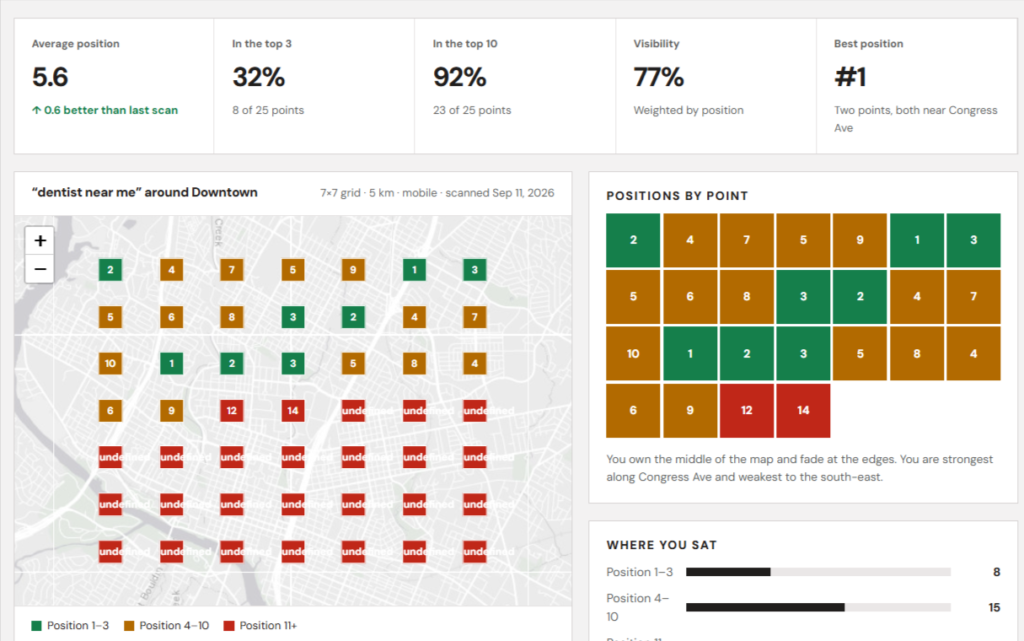Click 'Two points, both near Congress Ave' text

tap(916, 119)
